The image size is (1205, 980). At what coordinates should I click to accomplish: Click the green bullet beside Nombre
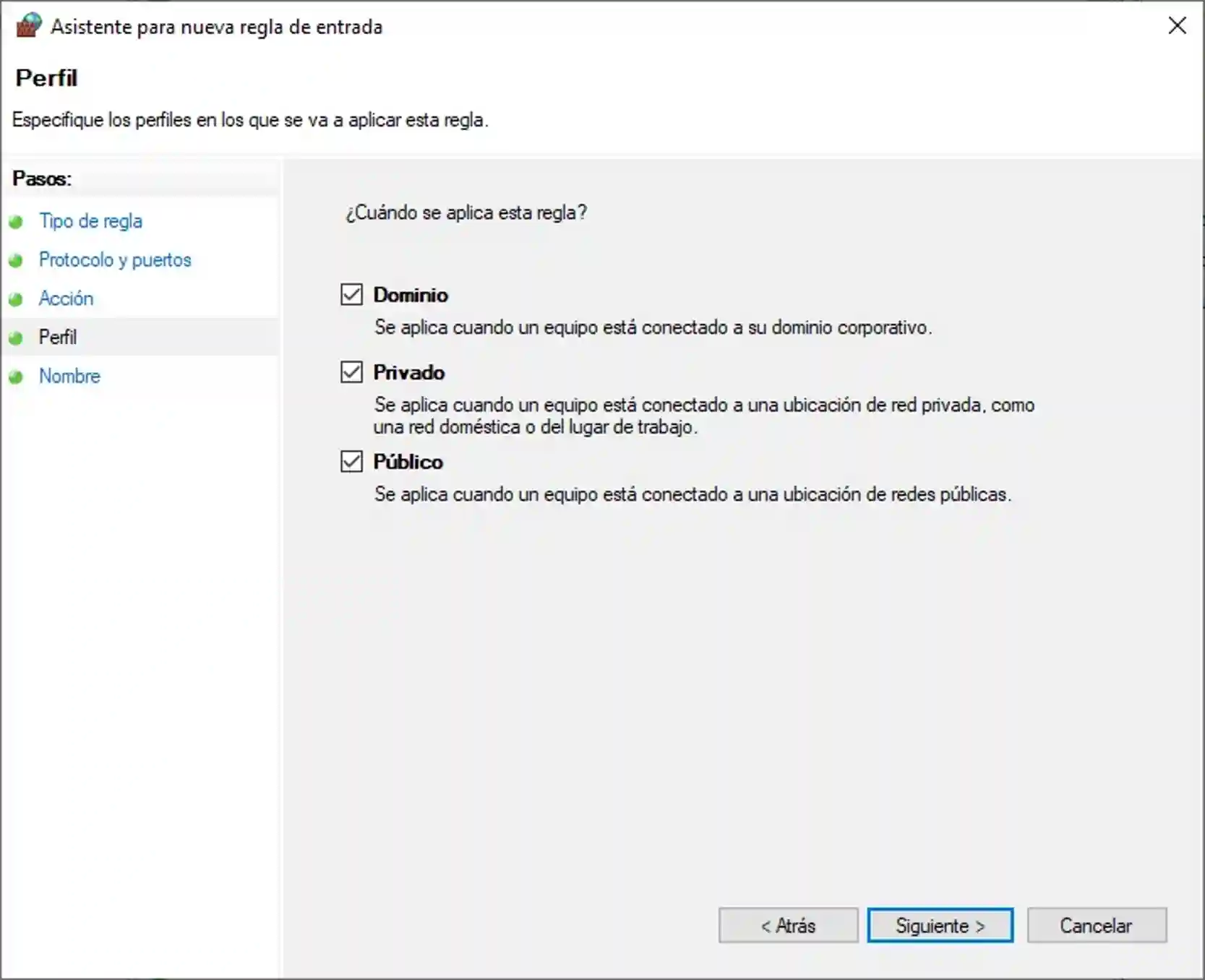tap(16, 377)
